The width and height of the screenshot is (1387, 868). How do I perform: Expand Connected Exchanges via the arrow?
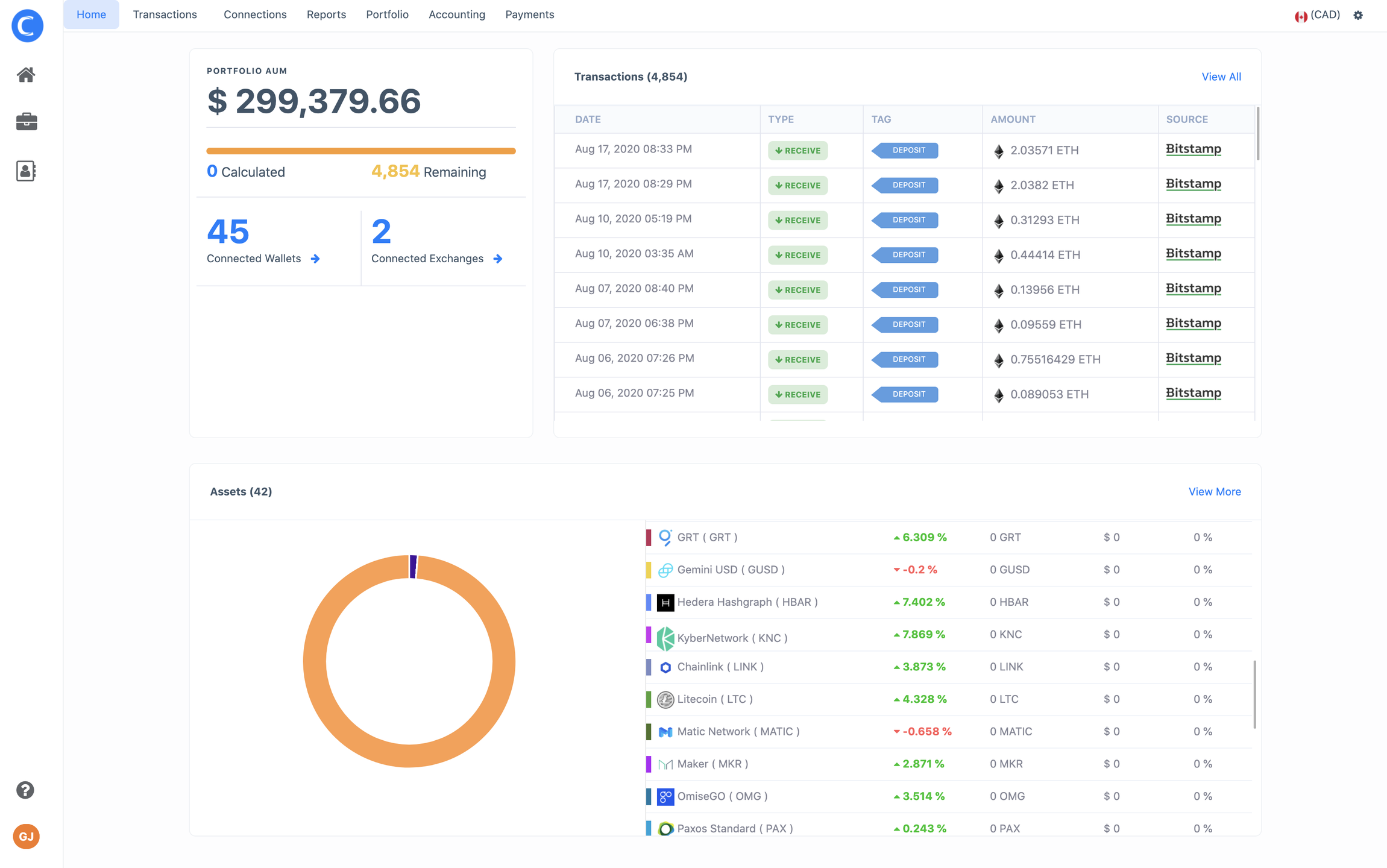coord(499,259)
